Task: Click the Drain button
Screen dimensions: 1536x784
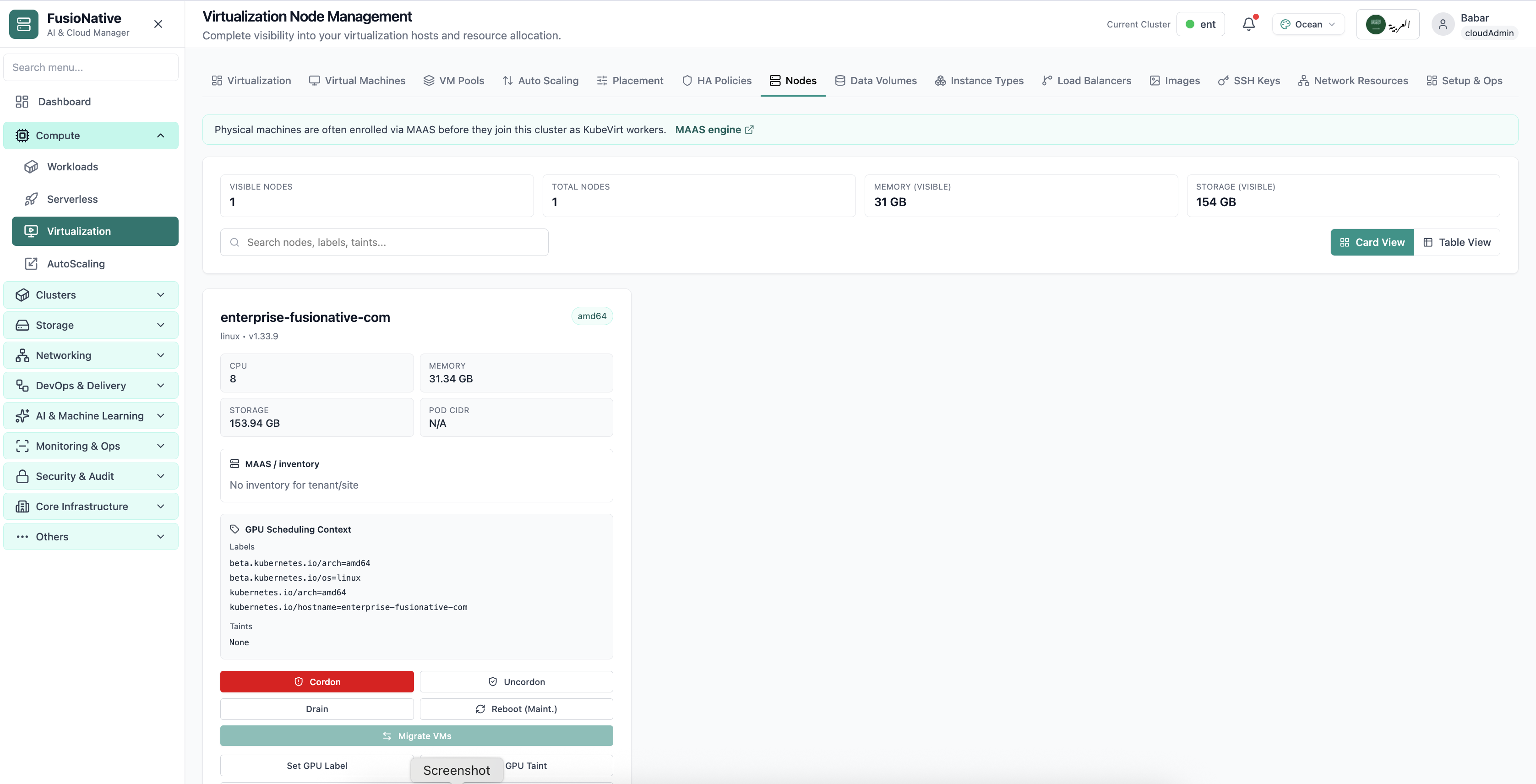Action: pyautogui.click(x=316, y=709)
